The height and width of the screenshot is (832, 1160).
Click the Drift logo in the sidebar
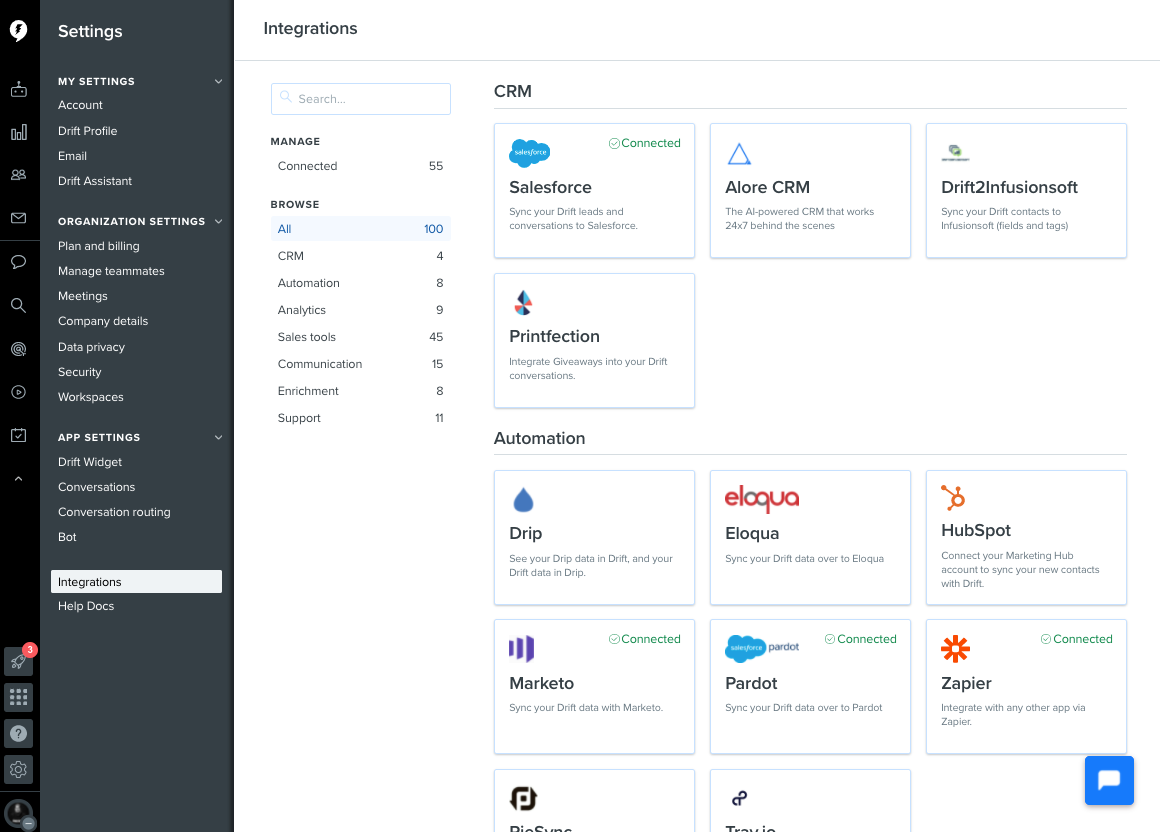18,31
